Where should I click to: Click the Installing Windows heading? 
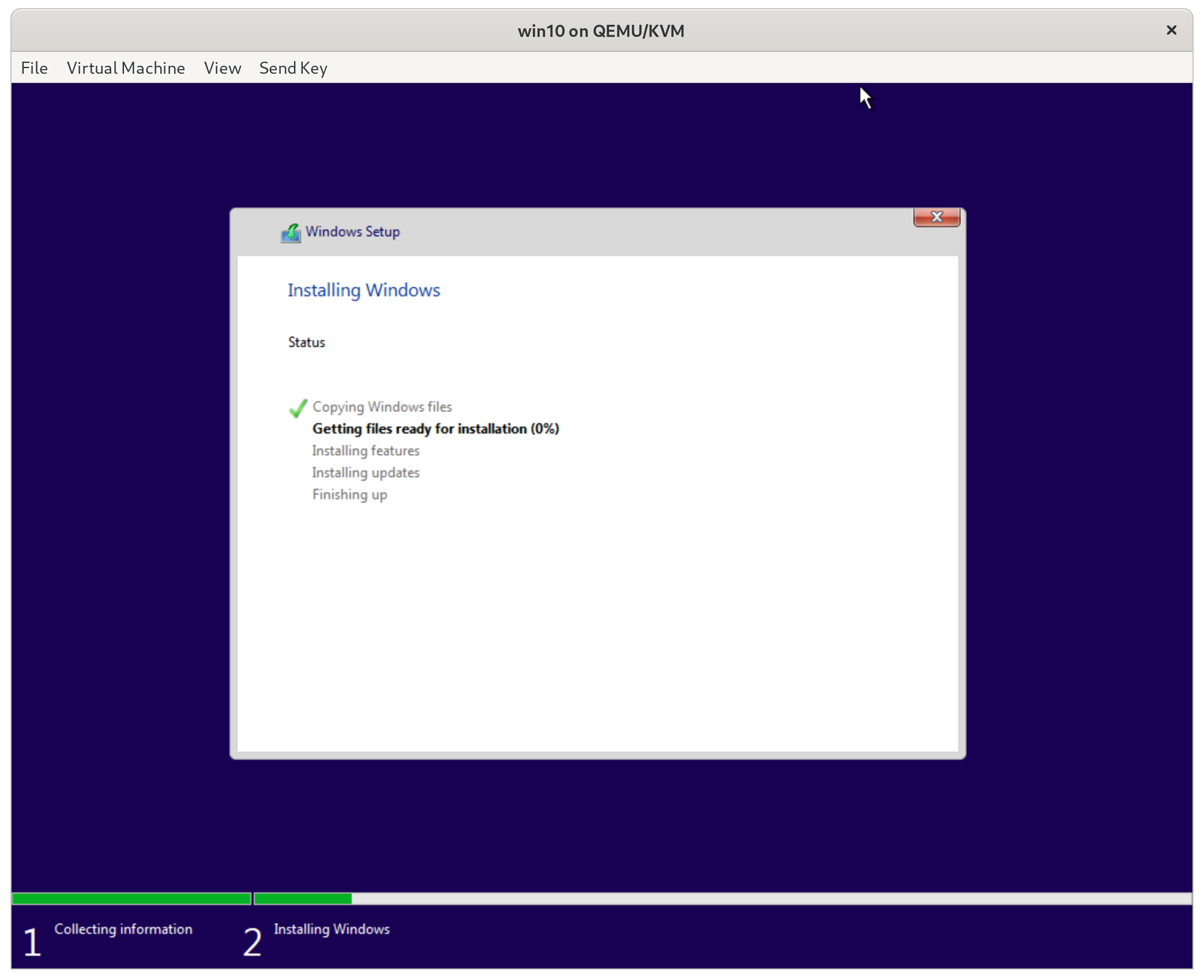click(x=363, y=291)
